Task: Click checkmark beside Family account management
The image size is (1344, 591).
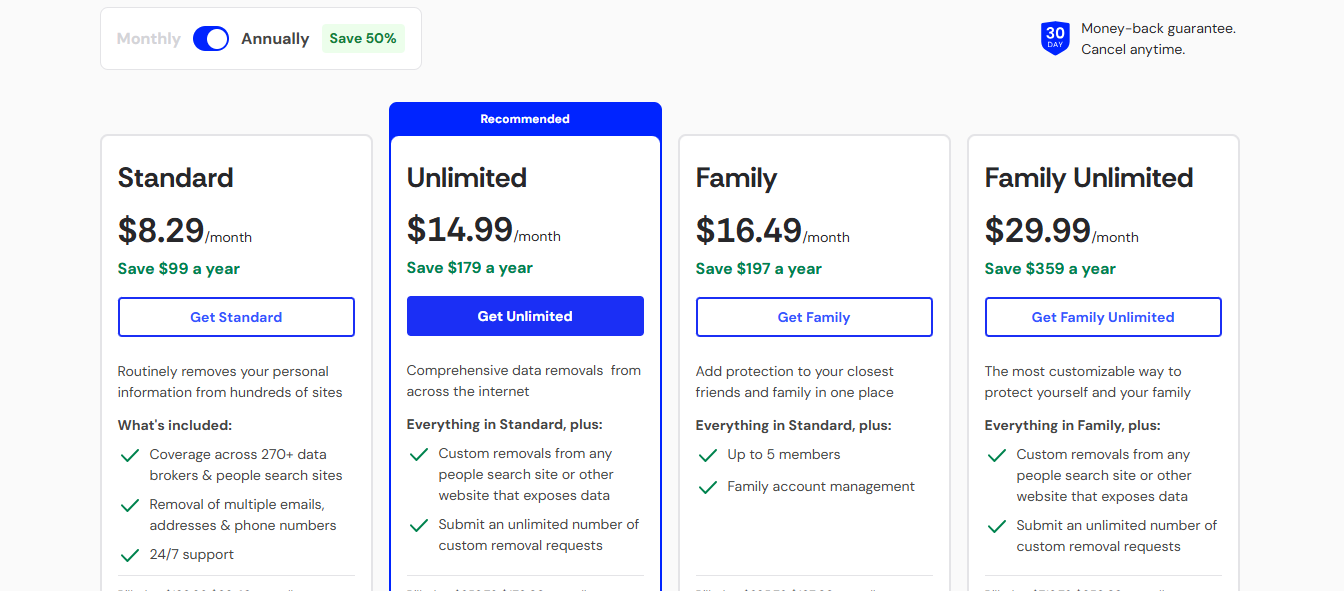Action: point(708,487)
